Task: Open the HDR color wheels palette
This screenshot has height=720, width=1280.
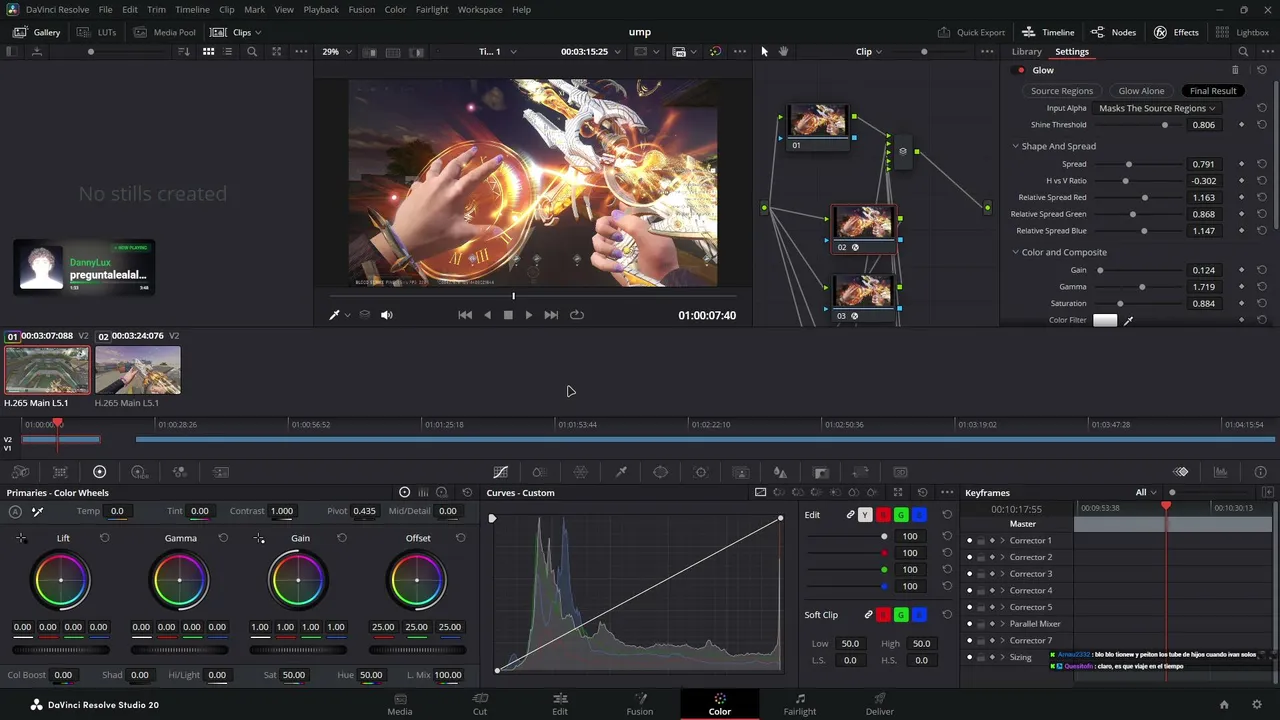Action: pyautogui.click(x=139, y=472)
